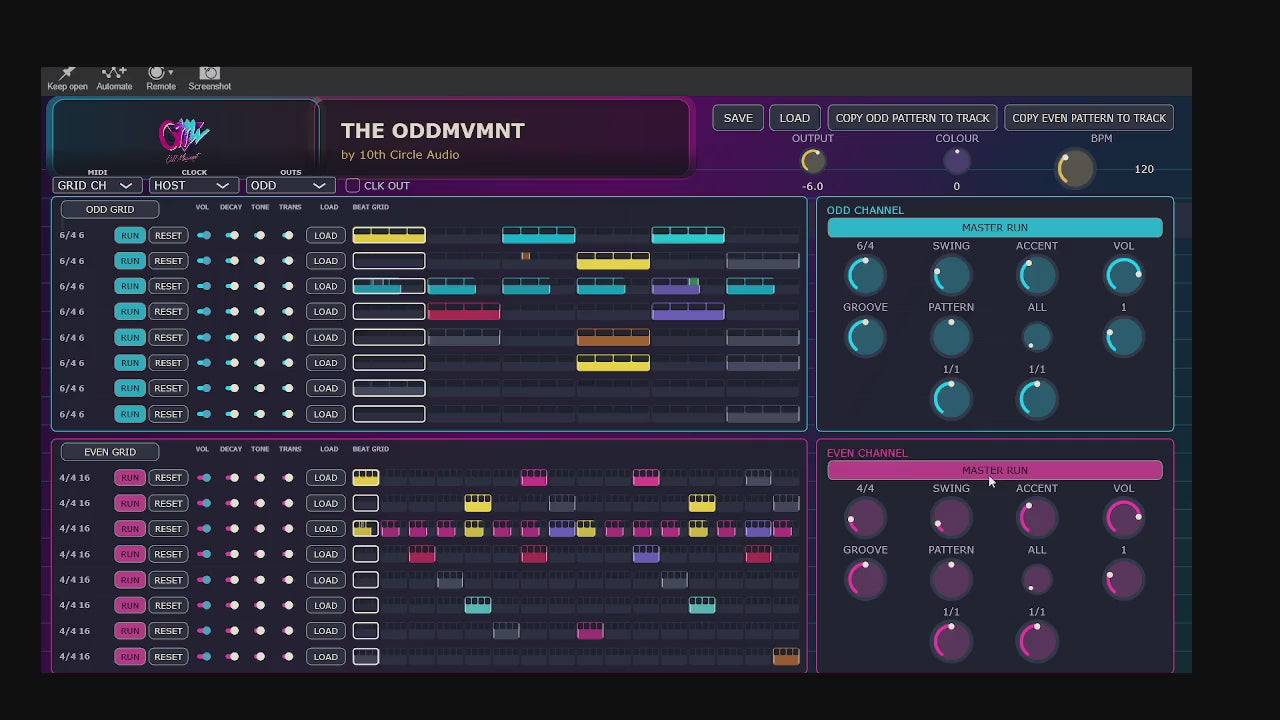Click the Automate icon in the host toolbar
The image size is (1280, 720).
pos(114,79)
